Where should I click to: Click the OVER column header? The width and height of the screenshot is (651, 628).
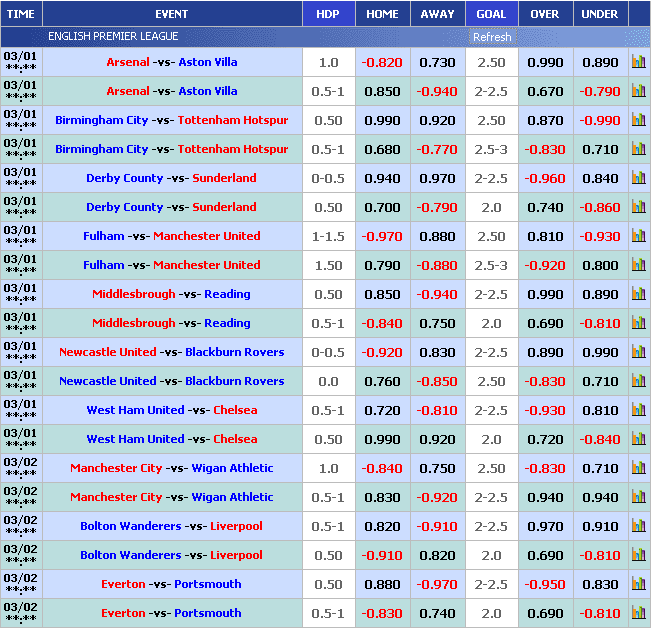[x=545, y=14]
